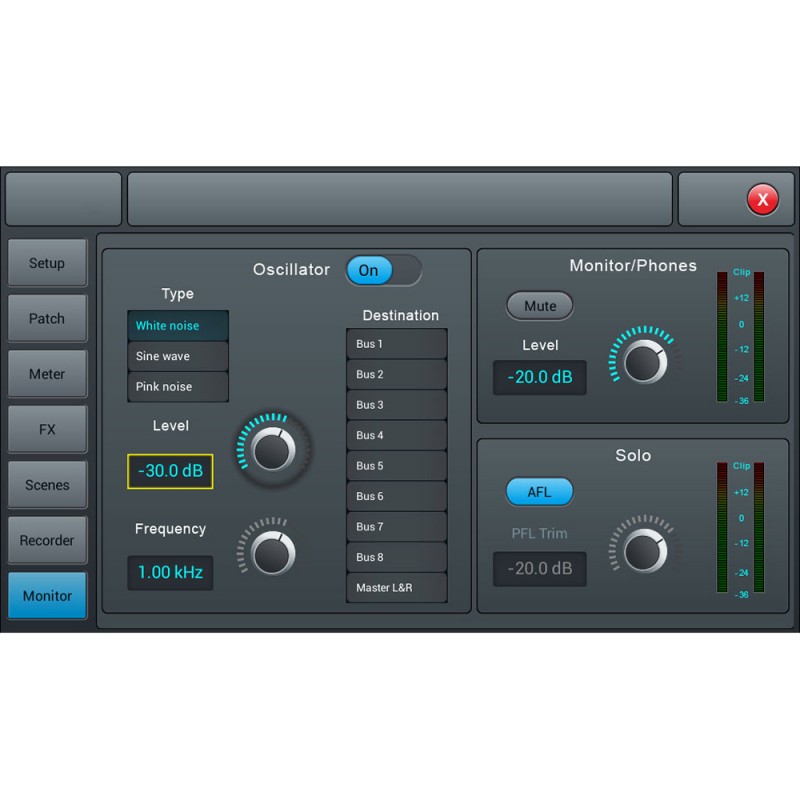Select White noise oscillator type
Viewport: 800px width, 800px height.
[178, 326]
